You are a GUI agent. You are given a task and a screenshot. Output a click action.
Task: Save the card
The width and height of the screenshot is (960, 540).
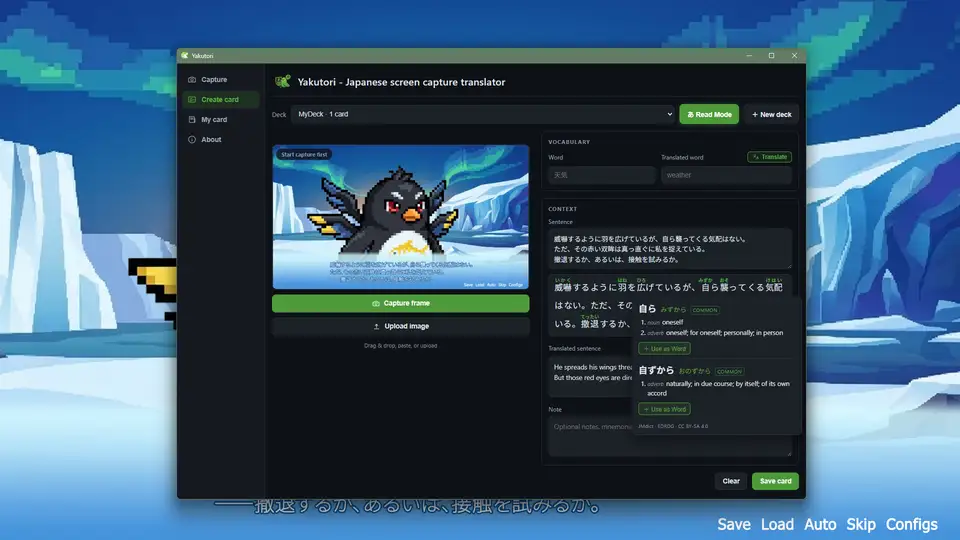click(775, 481)
